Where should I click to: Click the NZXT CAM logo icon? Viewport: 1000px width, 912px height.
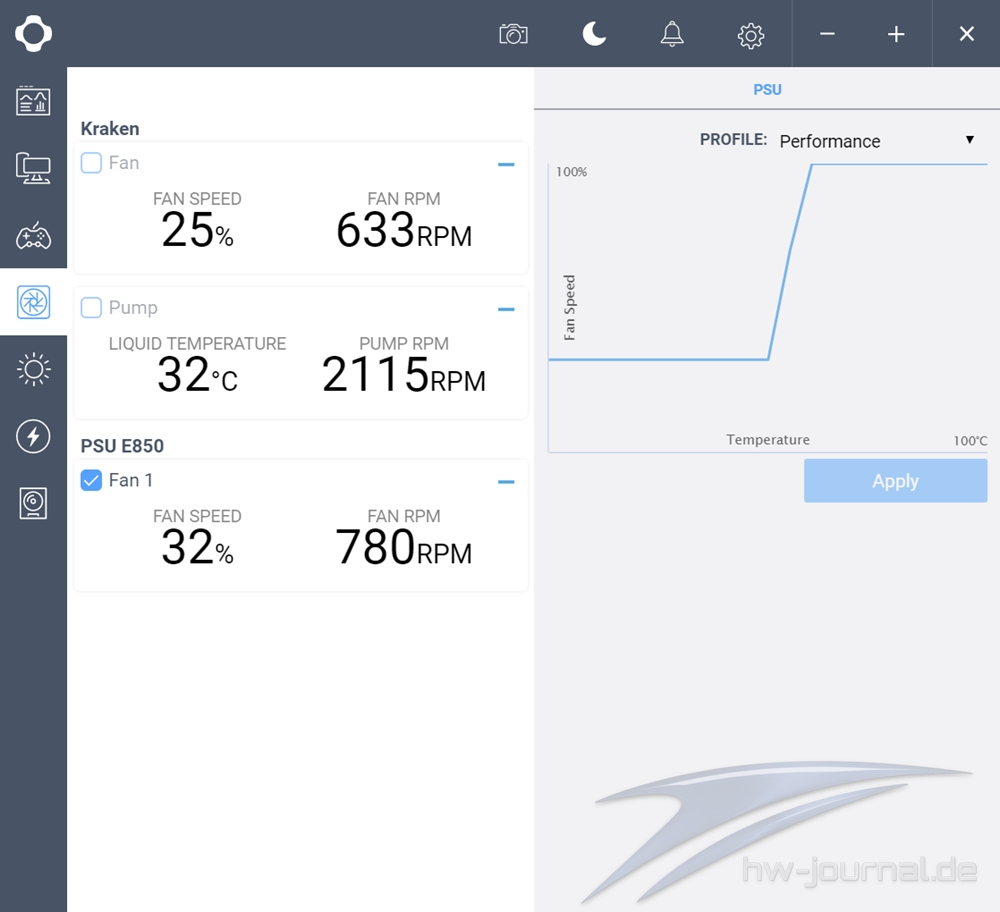pos(33,34)
